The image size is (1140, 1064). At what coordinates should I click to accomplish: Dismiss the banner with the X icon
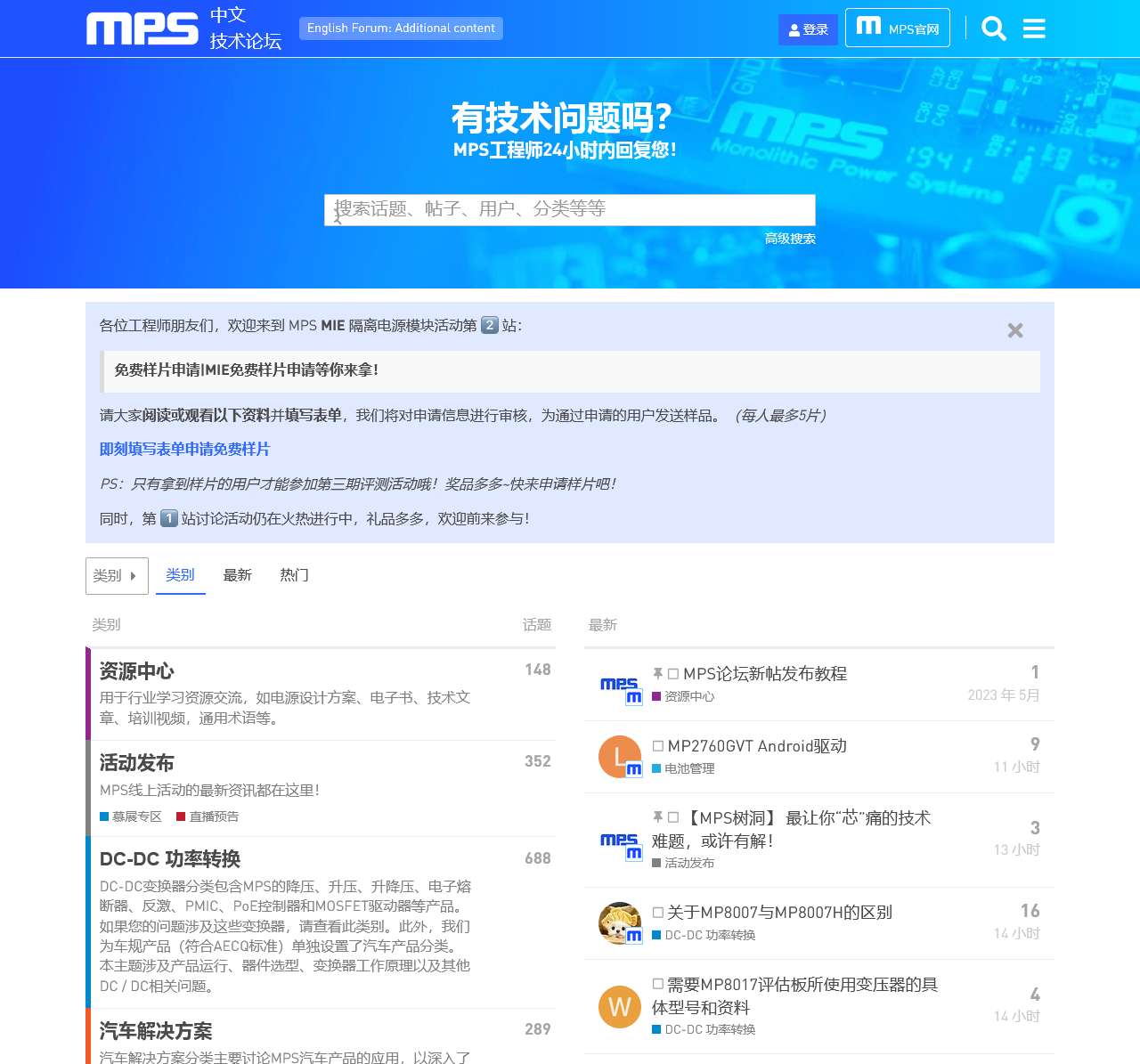[x=1015, y=330]
